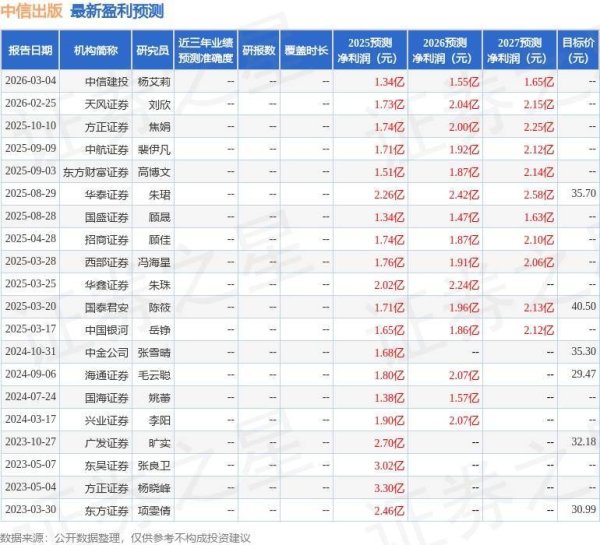The width and height of the screenshot is (600, 545).
Task: Click researcher 裴伊凡
Action: pos(154,149)
